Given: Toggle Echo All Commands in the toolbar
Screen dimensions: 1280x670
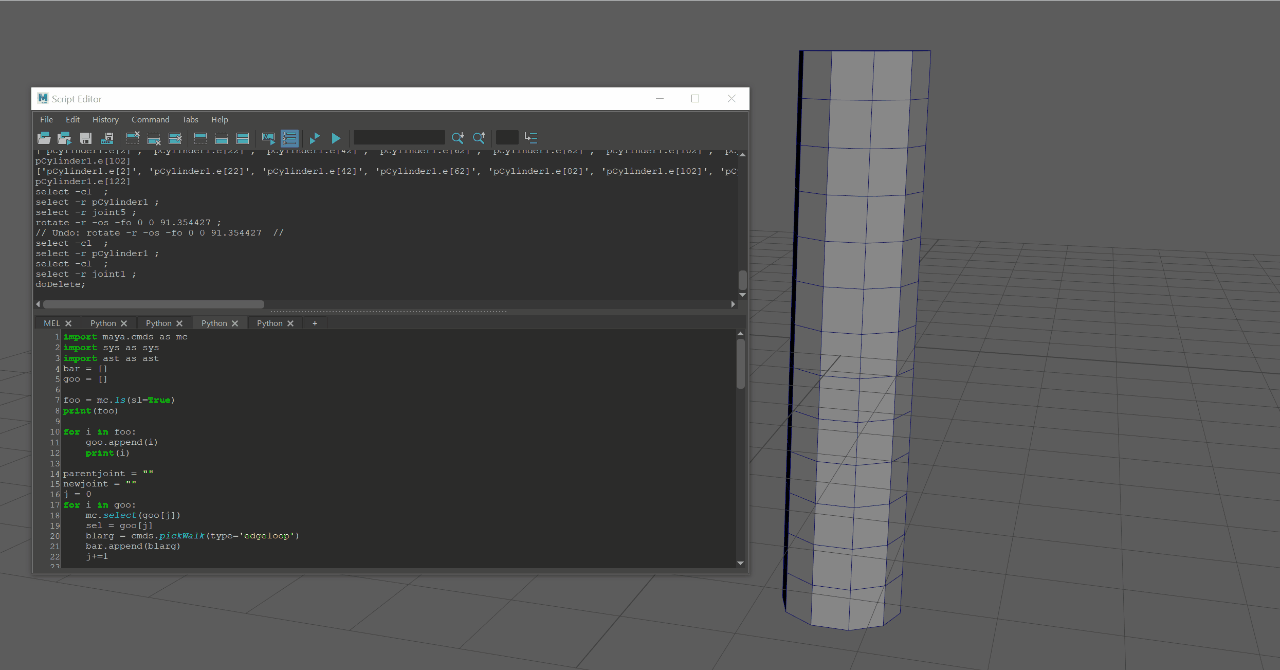Looking at the screenshot, I should pyautogui.click(x=268, y=138).
